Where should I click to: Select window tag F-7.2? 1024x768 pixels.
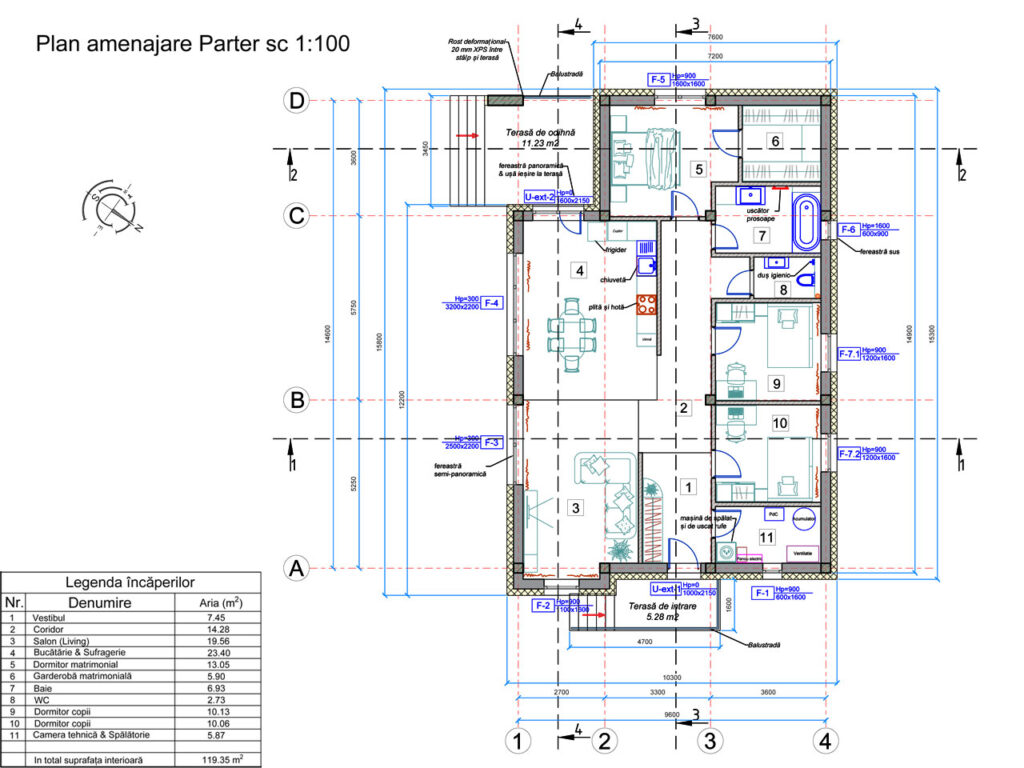pyautogui.click(x=849, y=453)
